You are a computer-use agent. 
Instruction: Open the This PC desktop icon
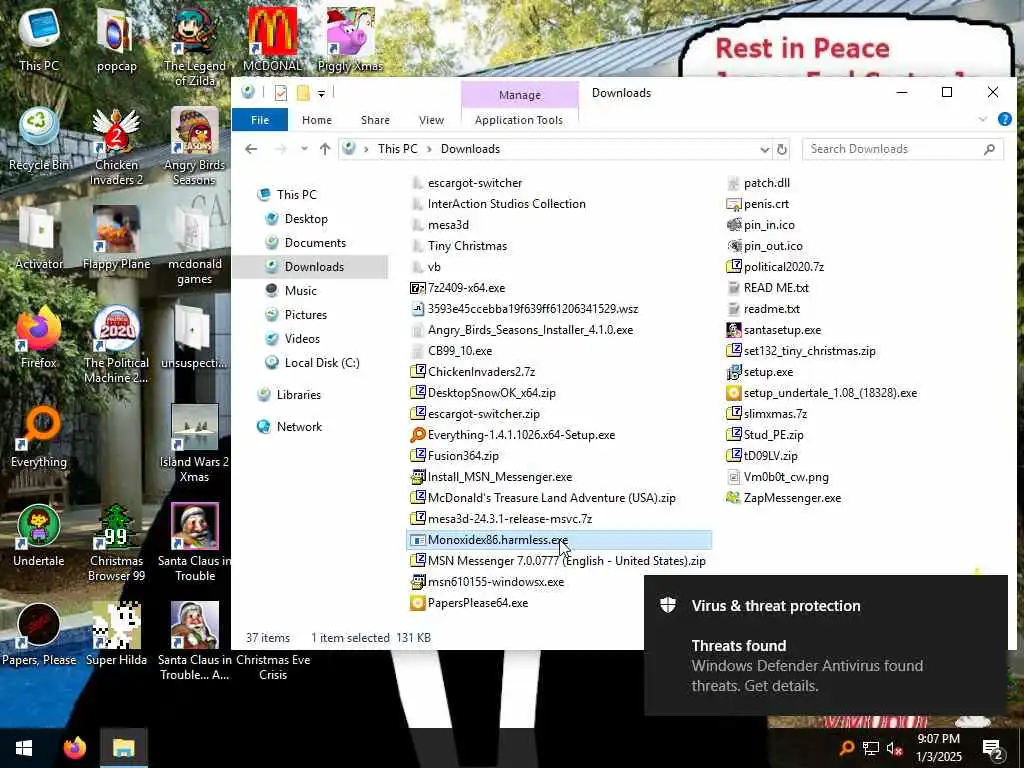[39, 39]
